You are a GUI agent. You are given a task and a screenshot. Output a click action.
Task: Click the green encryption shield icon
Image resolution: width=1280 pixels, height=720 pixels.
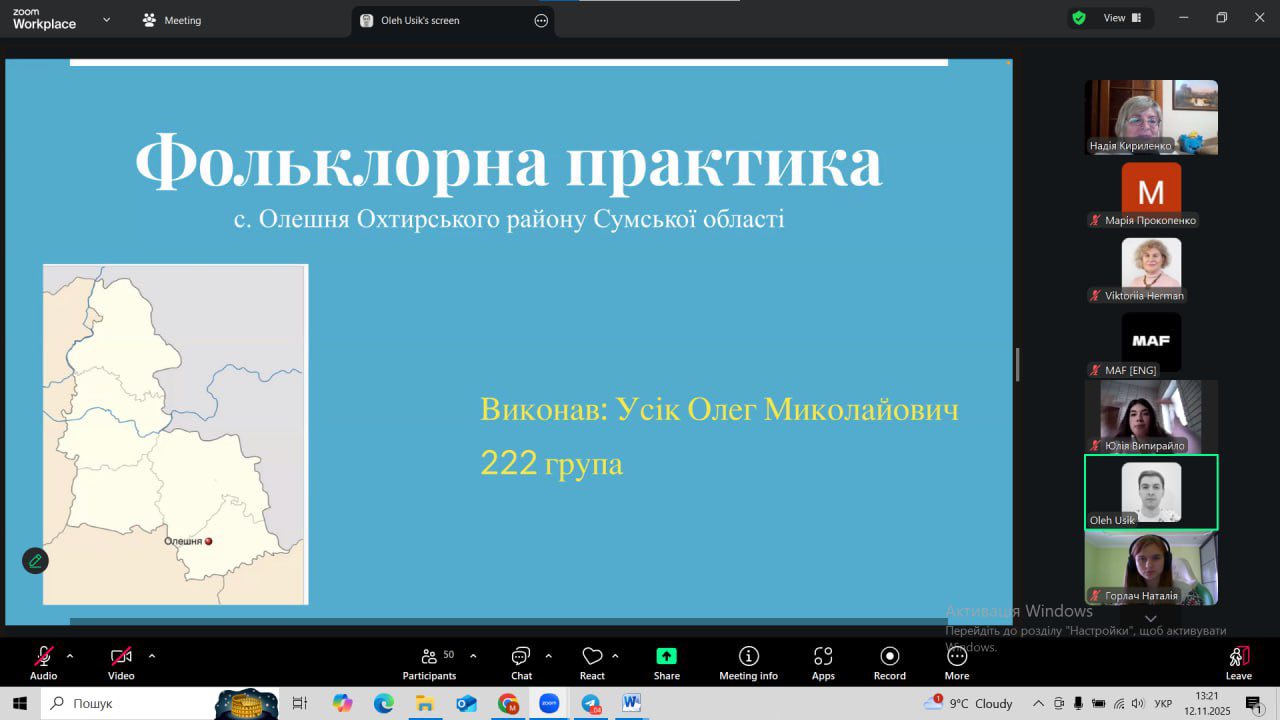click(1079, 18)
